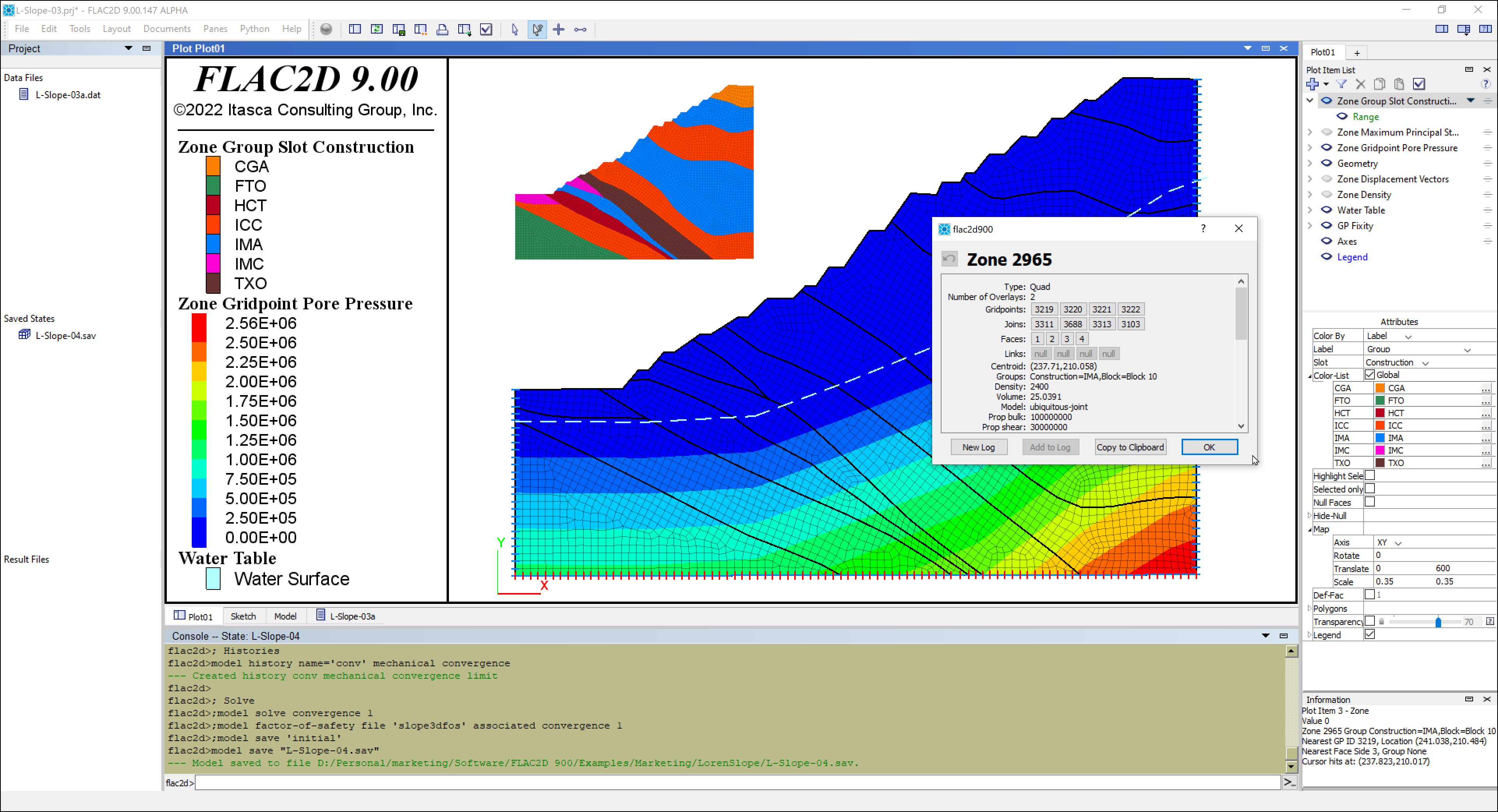Click the IMA blue color swatch in Color-List

1380,438
